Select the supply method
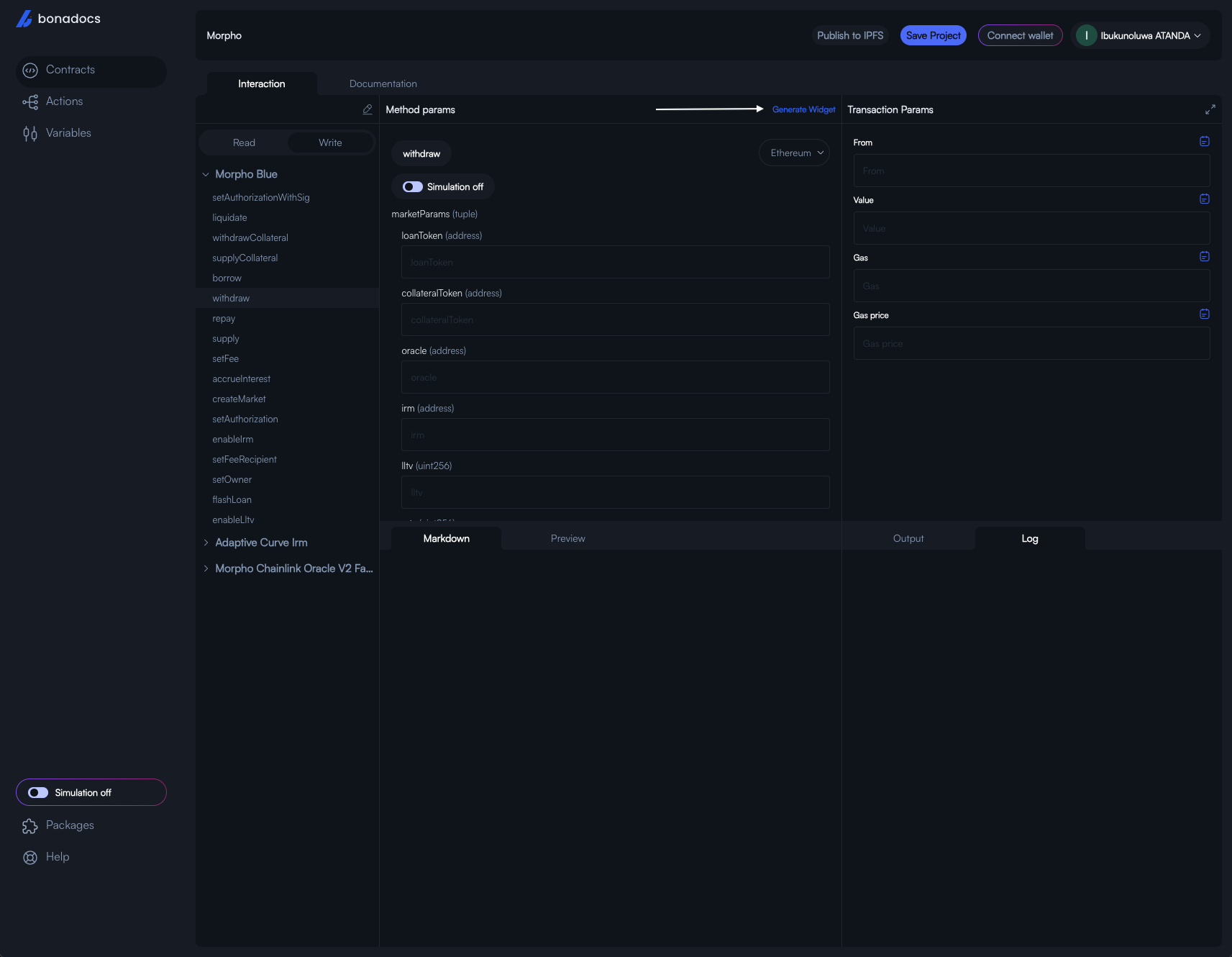Viewport: 1232px width, 957px height. 288,338
